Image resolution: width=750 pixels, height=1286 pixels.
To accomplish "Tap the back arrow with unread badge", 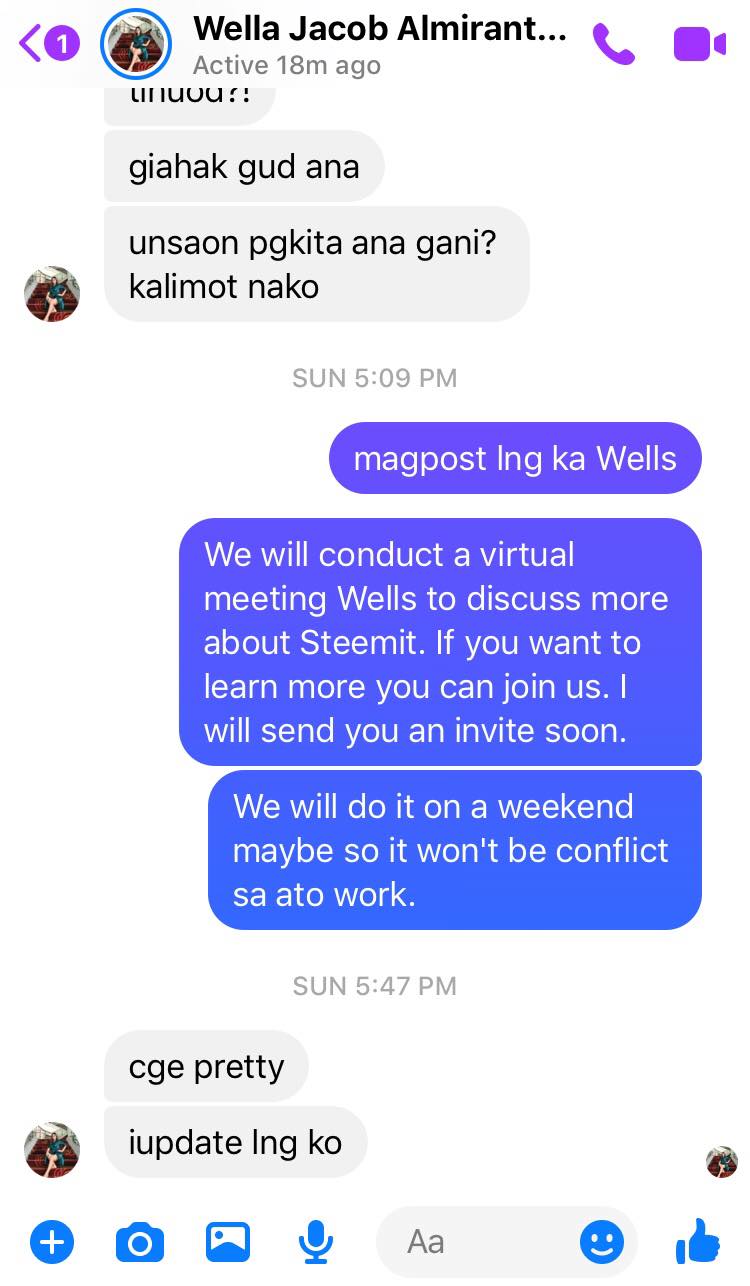I will 48,43.
